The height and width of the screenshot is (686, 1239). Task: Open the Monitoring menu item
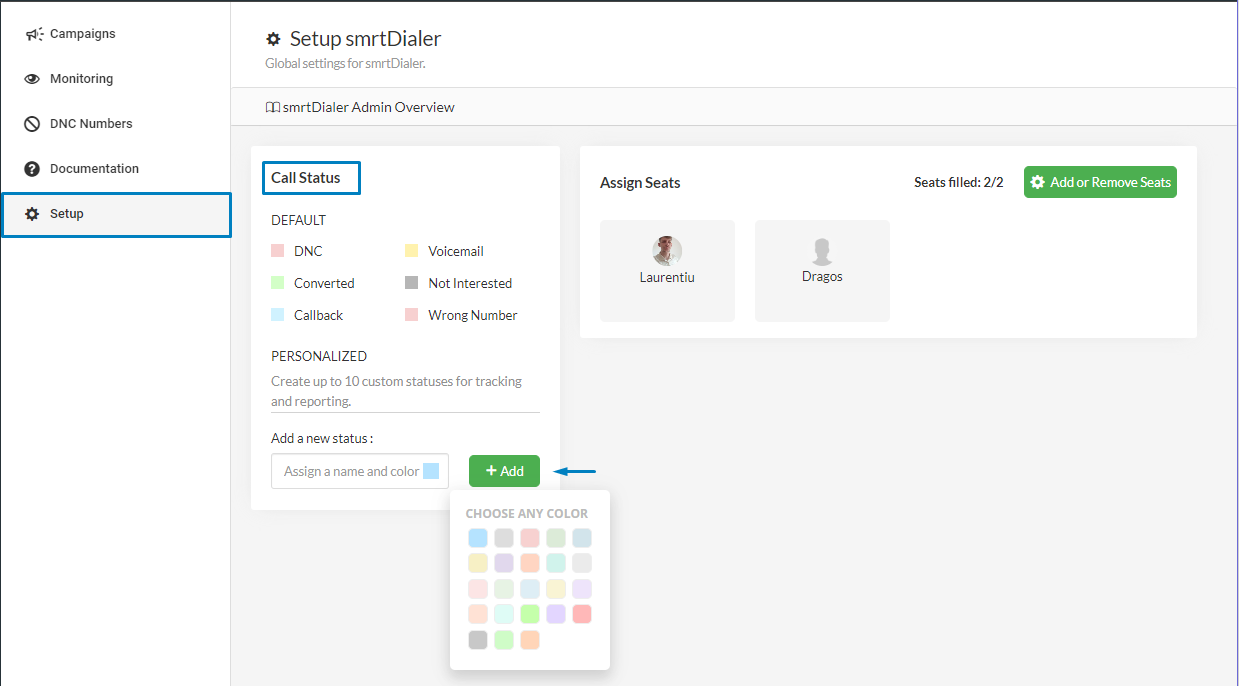[x=81, y=79]
